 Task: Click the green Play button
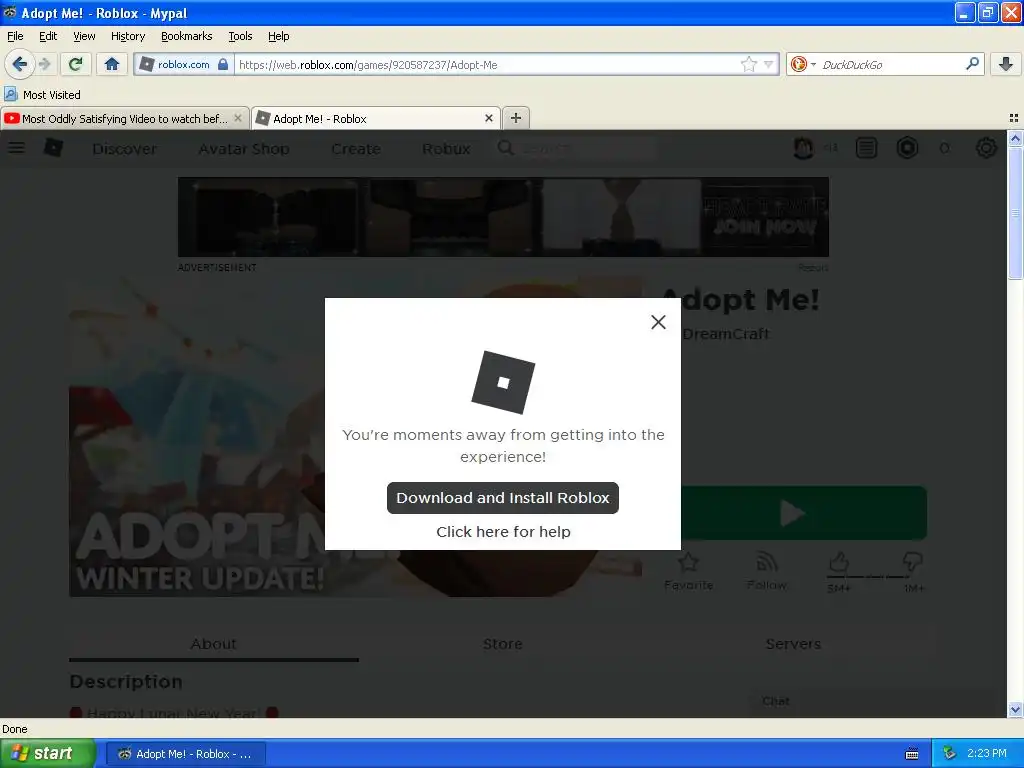tap(804, 513)
